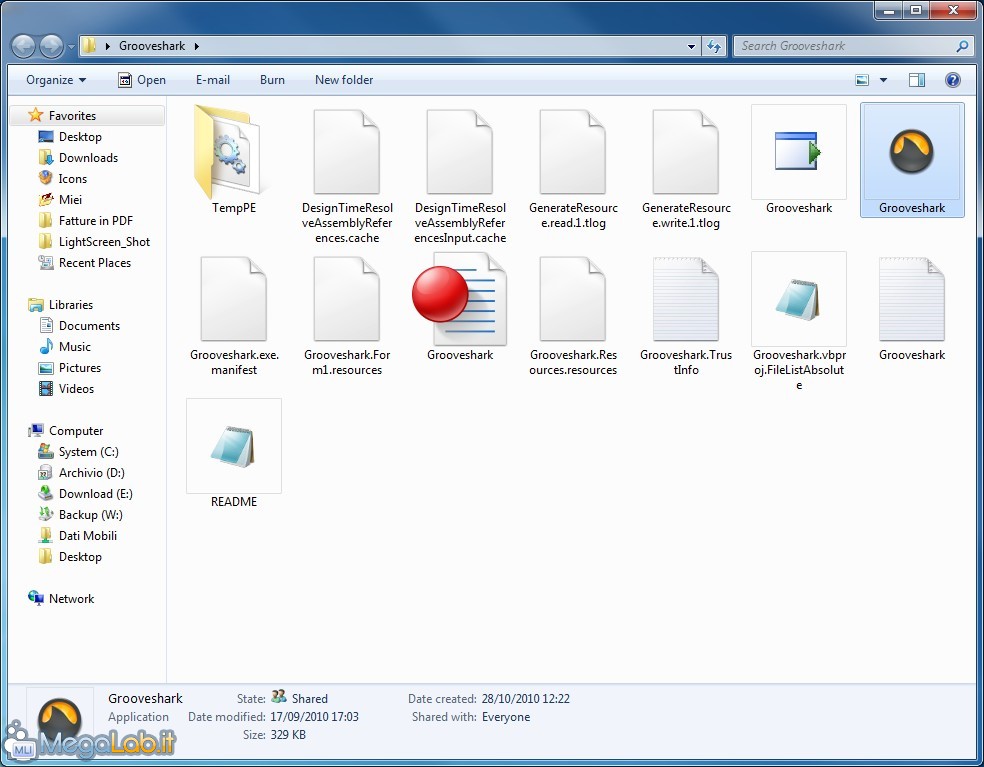The image size is (984, 767).
Task: Click E-mail in the toolbar
Action: pyautogui.click(x=213, y=80)
